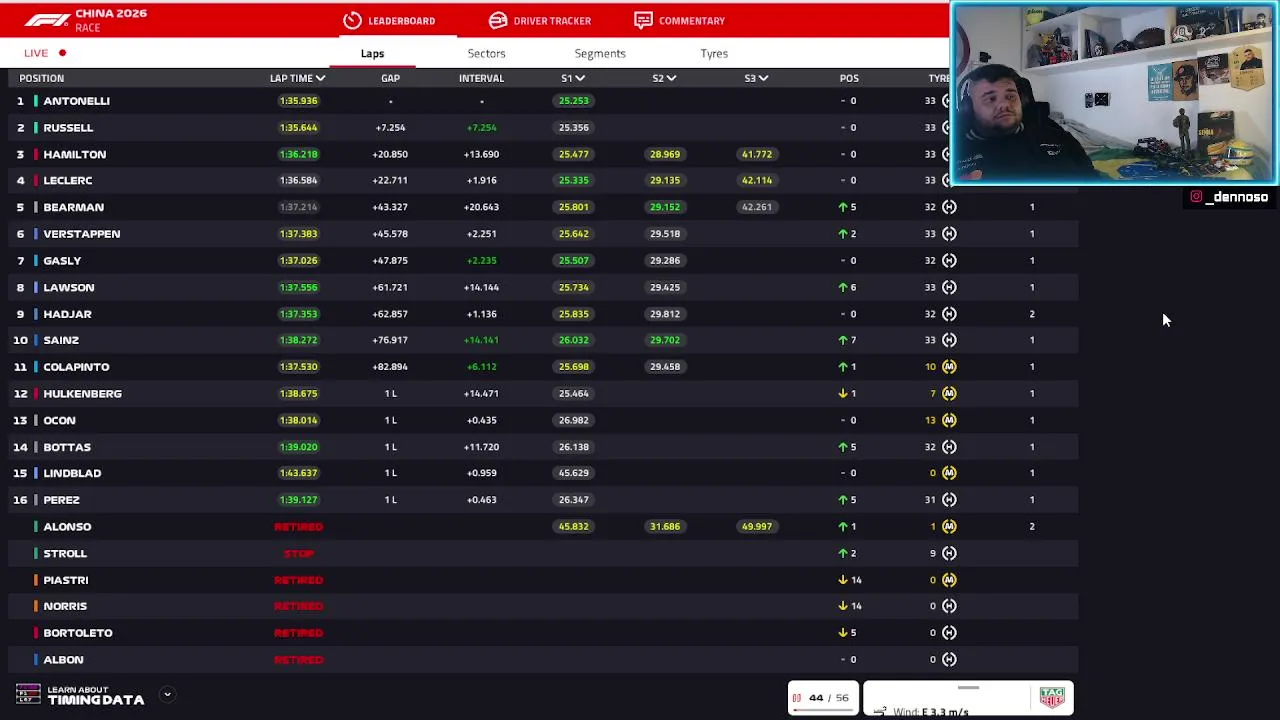Click Hamilton's lap time 1:36.218
Viewport: 1280px width, 720px height.
[x=298, y=154]
